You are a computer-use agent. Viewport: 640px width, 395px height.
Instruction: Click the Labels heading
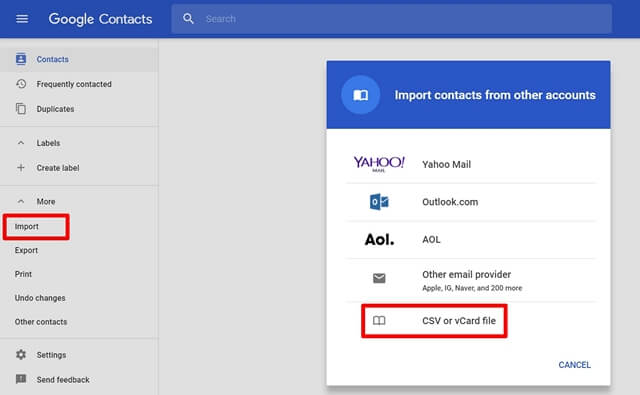point(48,143)
